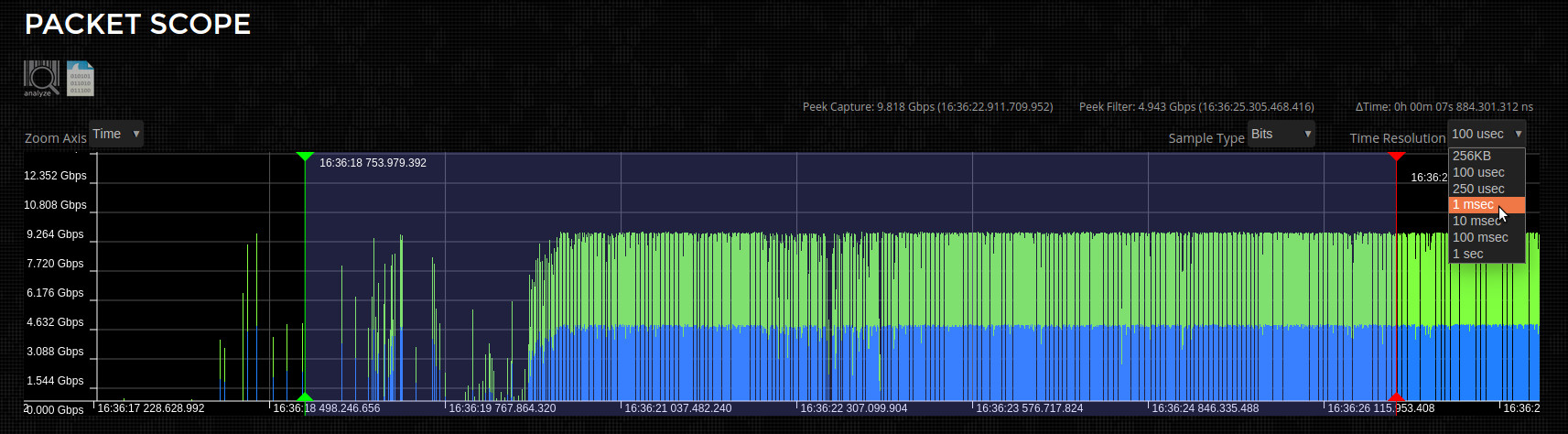Click the PACKET SCOPE title
1568x434 pixels.
click(137, 24)
